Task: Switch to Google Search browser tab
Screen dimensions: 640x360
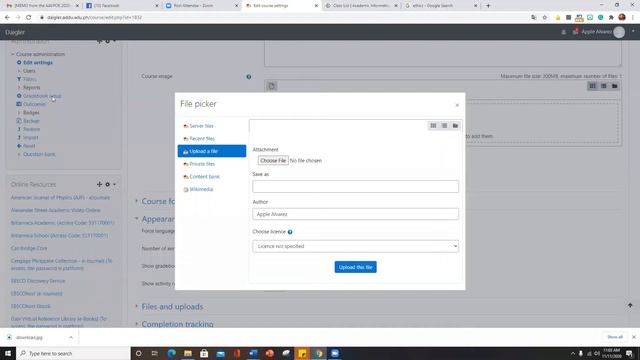Action: pos(441,6)
